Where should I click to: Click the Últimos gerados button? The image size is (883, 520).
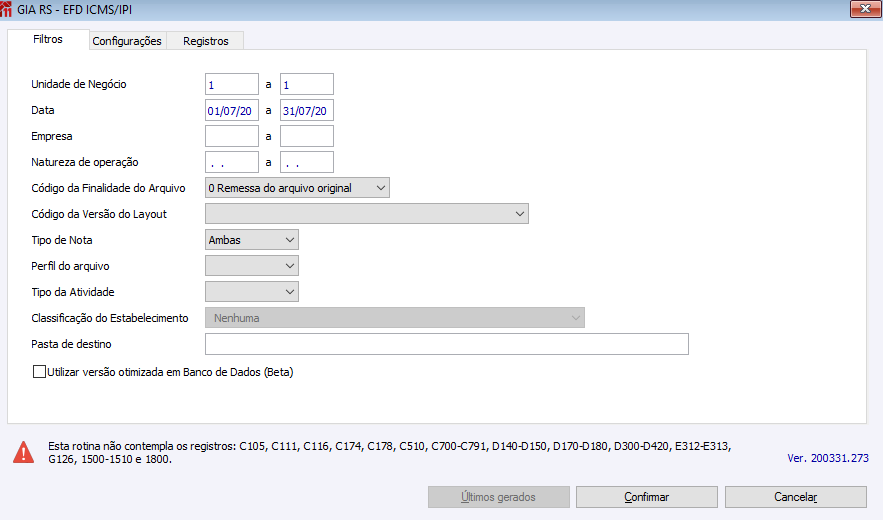click(498, 497)
